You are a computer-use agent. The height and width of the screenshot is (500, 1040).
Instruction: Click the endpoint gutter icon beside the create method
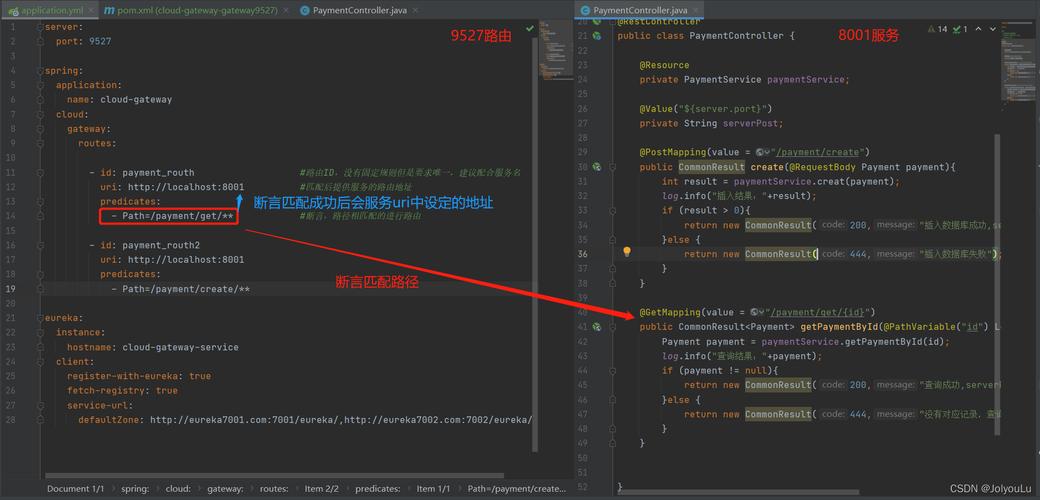pos(597,167)
